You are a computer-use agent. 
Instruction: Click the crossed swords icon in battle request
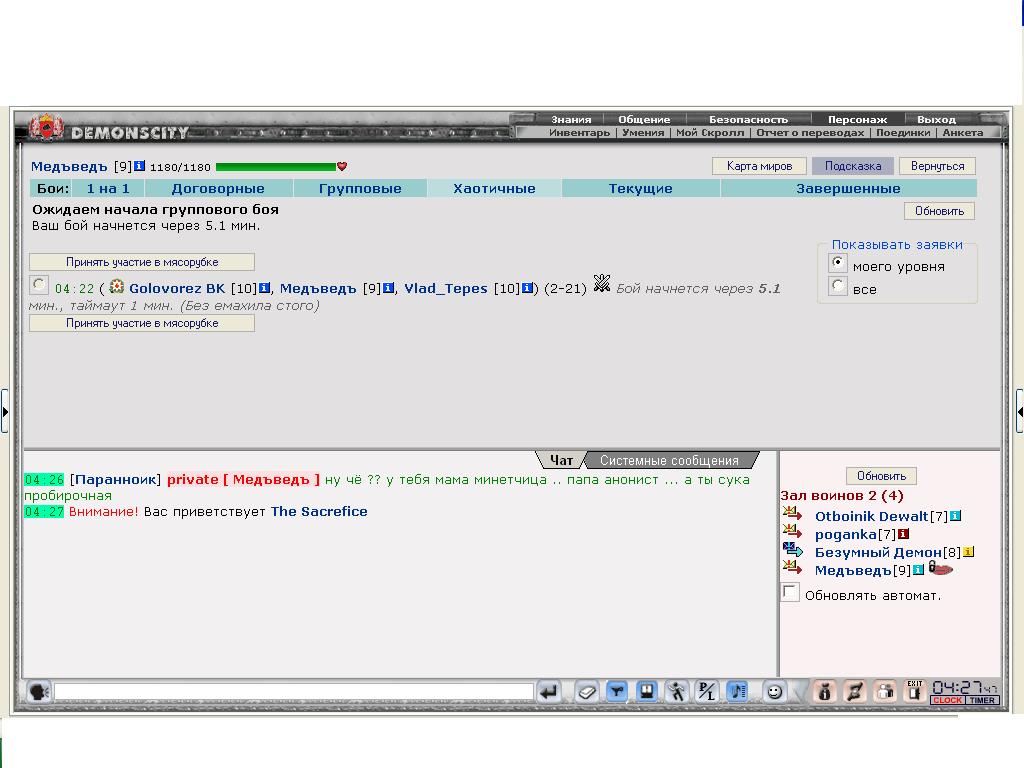(601, 284)
